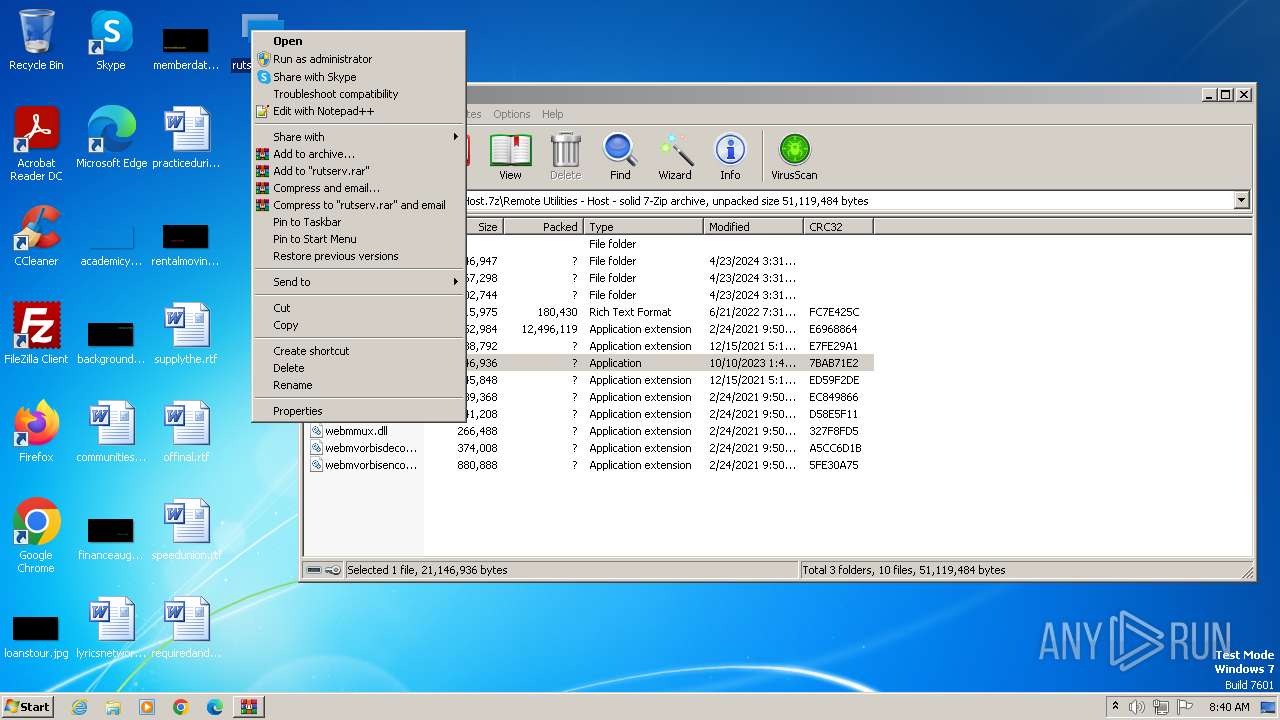Viewport: 1280px width, 720px height.
Task: Select Cut in context menu
Action: (x=359, y=308)
